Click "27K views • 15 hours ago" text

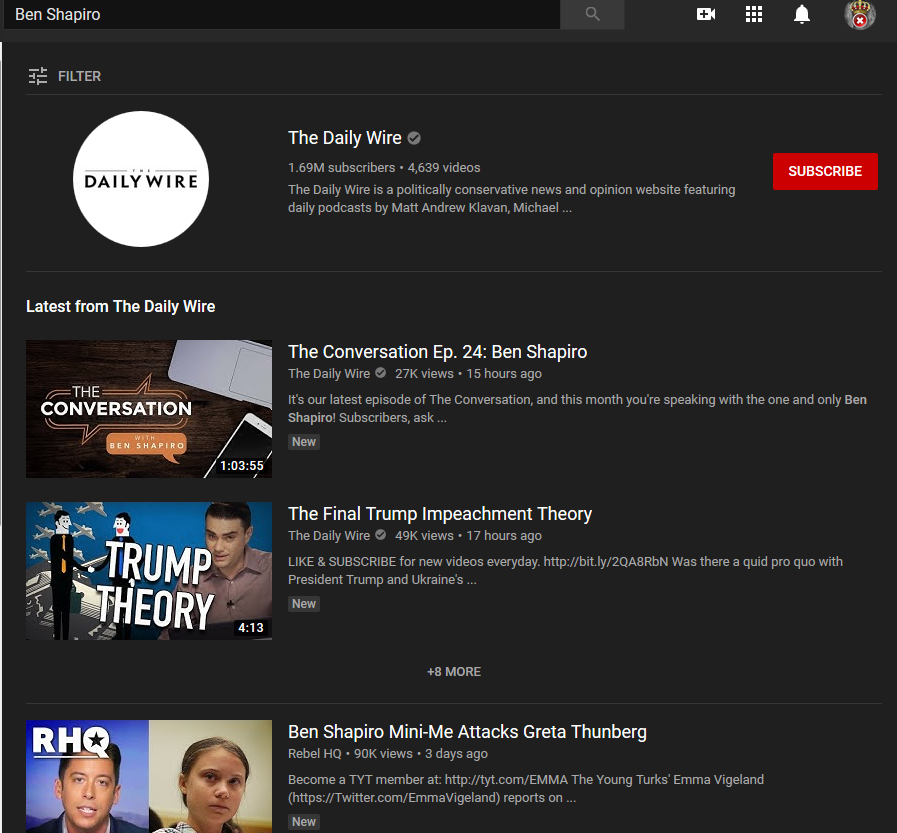468,374
